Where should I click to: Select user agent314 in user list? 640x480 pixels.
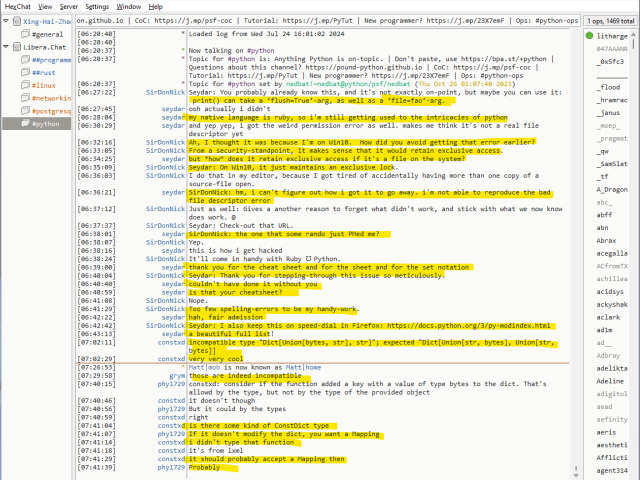(x=612, y=471)
